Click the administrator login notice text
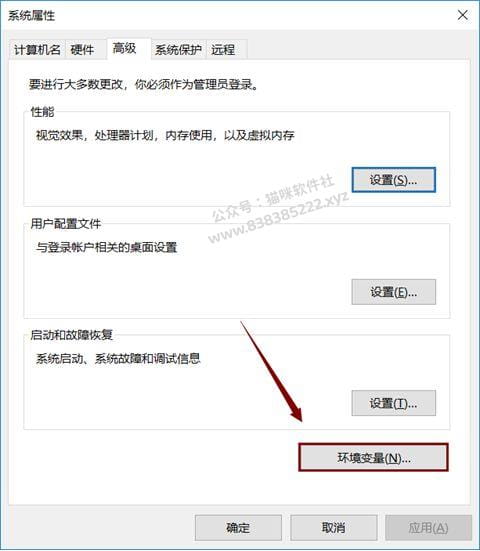The height and width of the screenshot is (551, 480). click(x=144, y=84)
